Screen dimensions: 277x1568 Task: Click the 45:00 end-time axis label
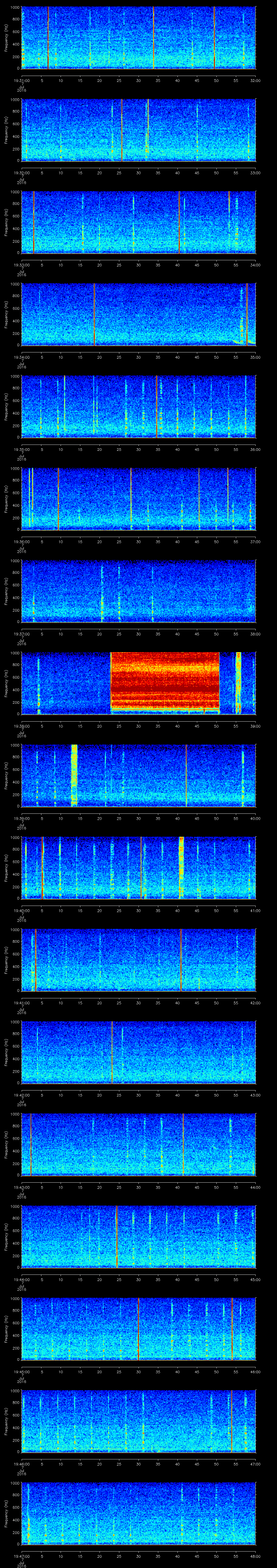click(x=255, y=1279)
